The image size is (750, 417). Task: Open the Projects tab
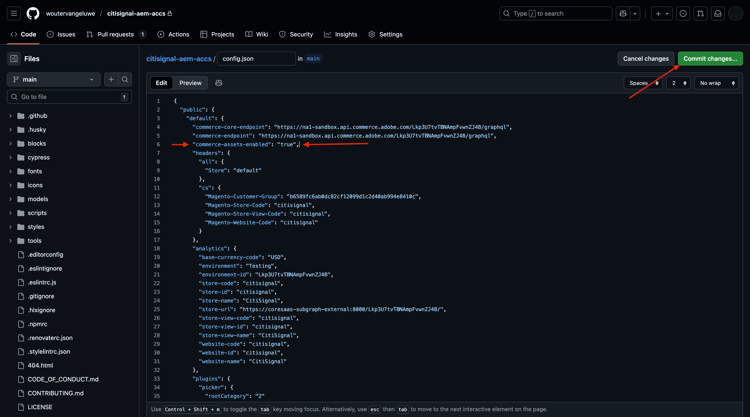click(217, 34)
